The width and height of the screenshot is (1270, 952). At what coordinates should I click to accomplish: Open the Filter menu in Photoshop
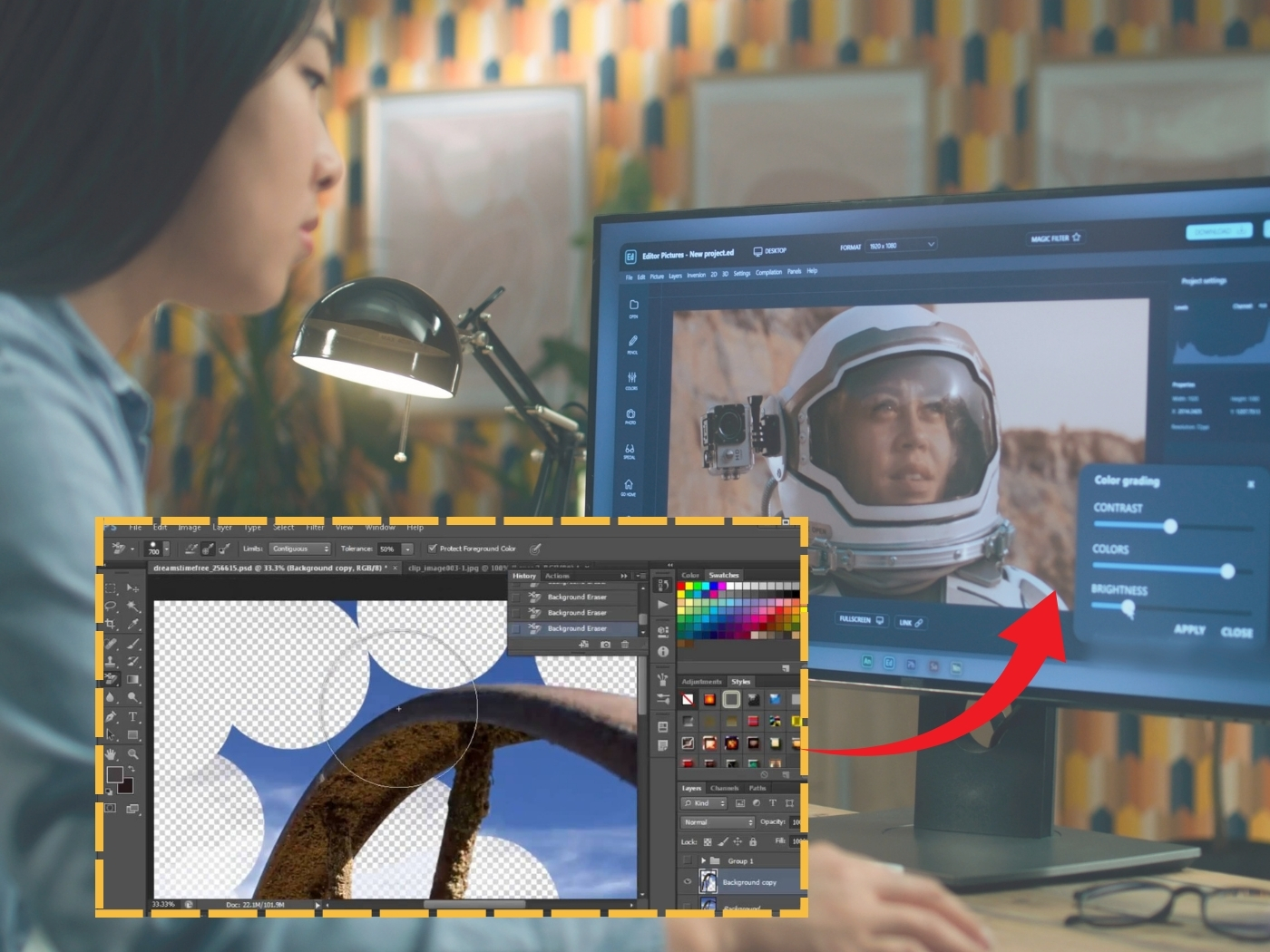coord(315,528)
